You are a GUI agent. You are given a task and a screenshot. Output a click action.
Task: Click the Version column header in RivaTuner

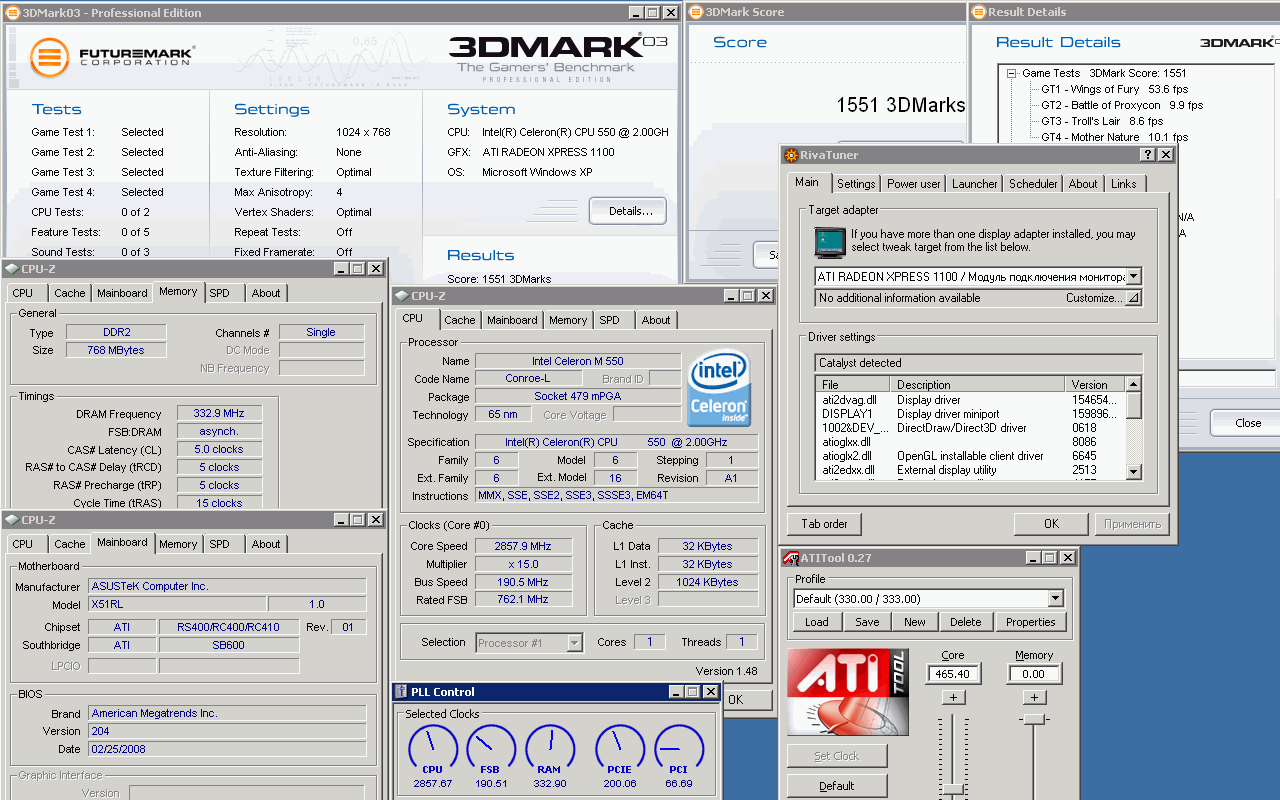(1096, 384)
